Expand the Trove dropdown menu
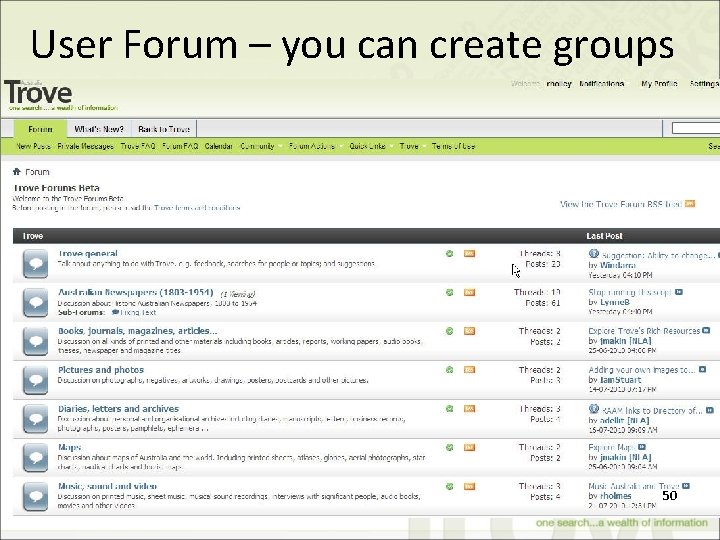Screen dimensions: 720x540 pyautogui.click(x=412, y=146)
